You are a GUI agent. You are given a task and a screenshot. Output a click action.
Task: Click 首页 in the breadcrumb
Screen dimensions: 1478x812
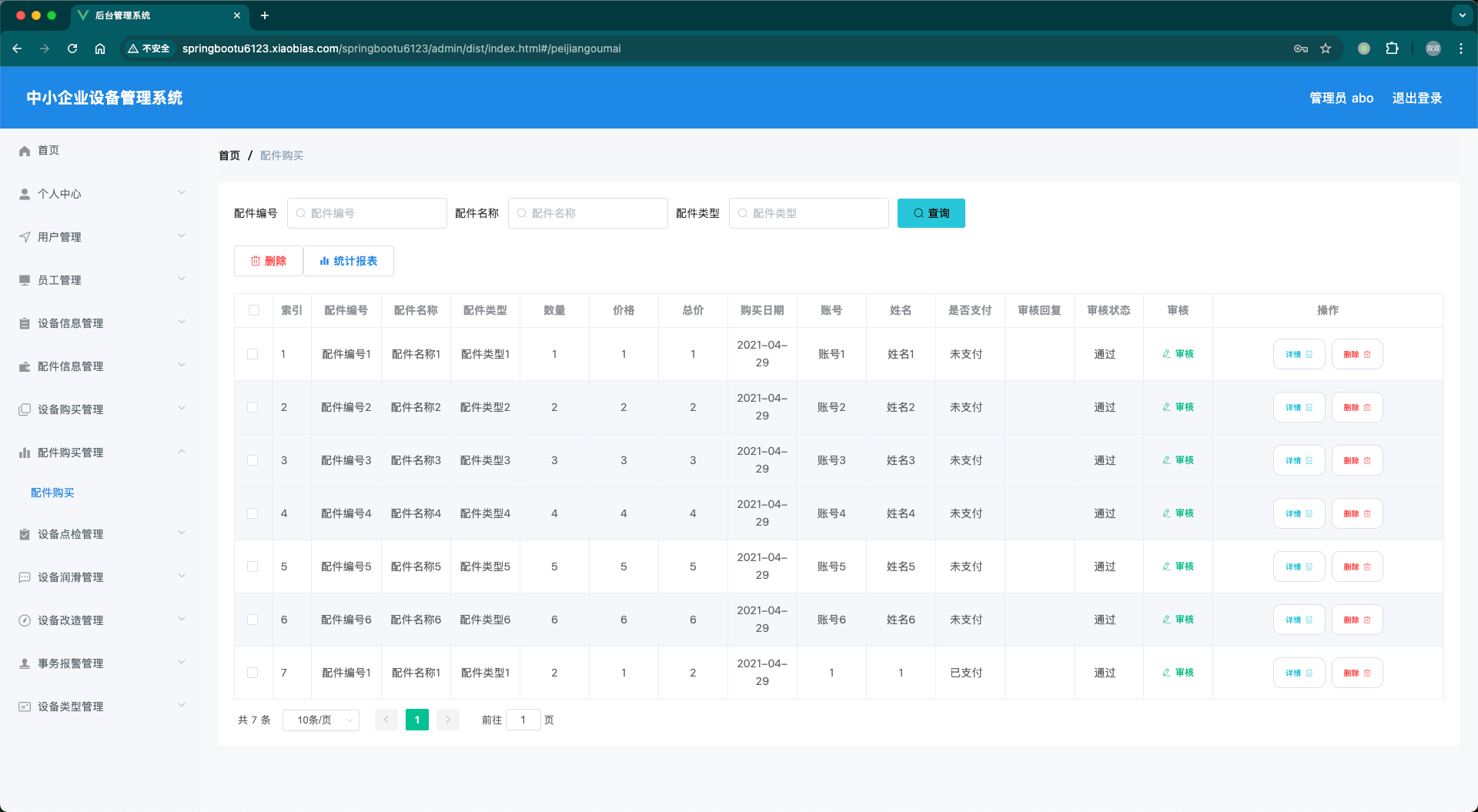coord(229,155)
